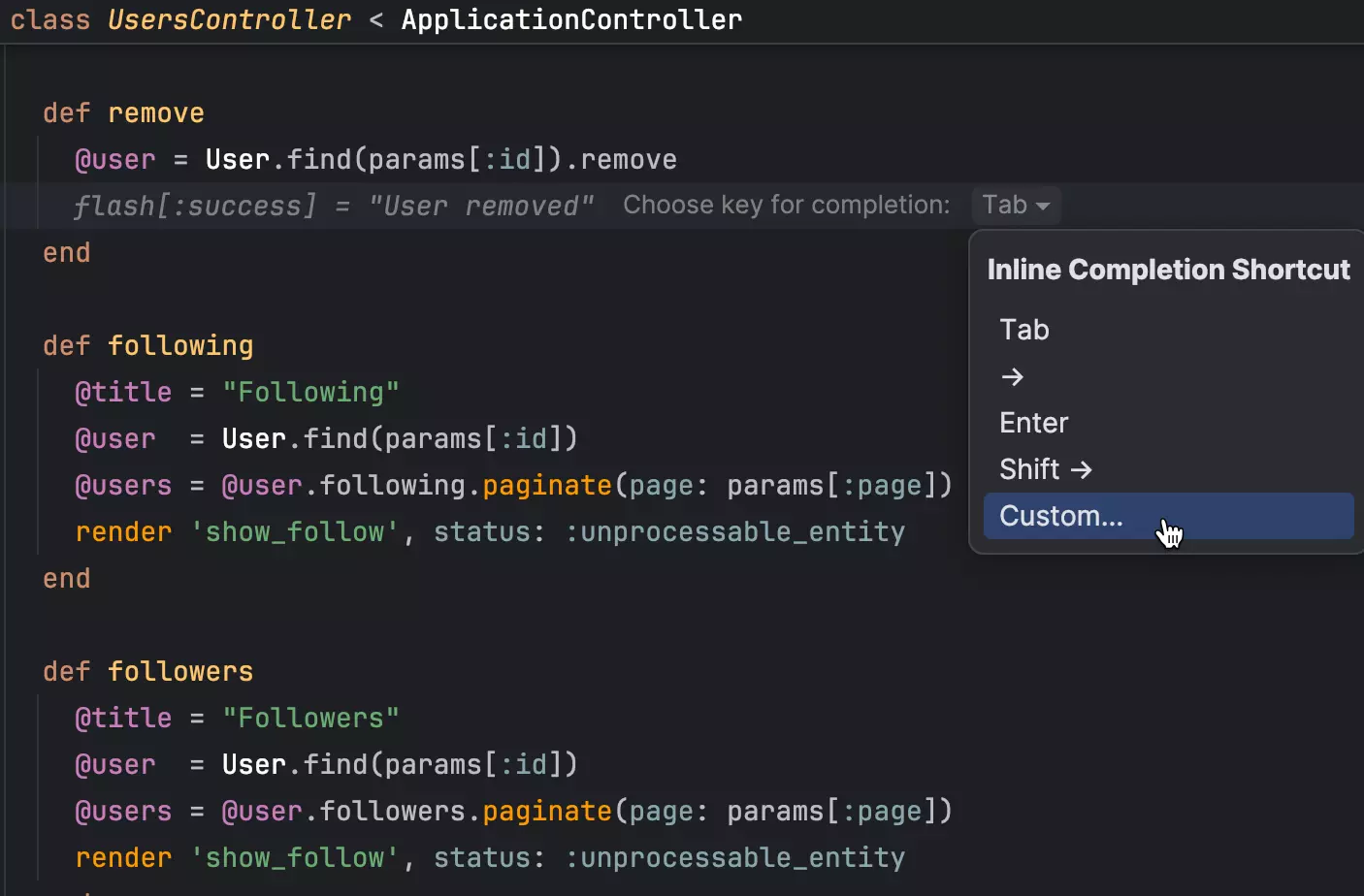1364x896 pixels.
Task: Select Enter as the completion shortcut
Action: tap(1033, 423)
